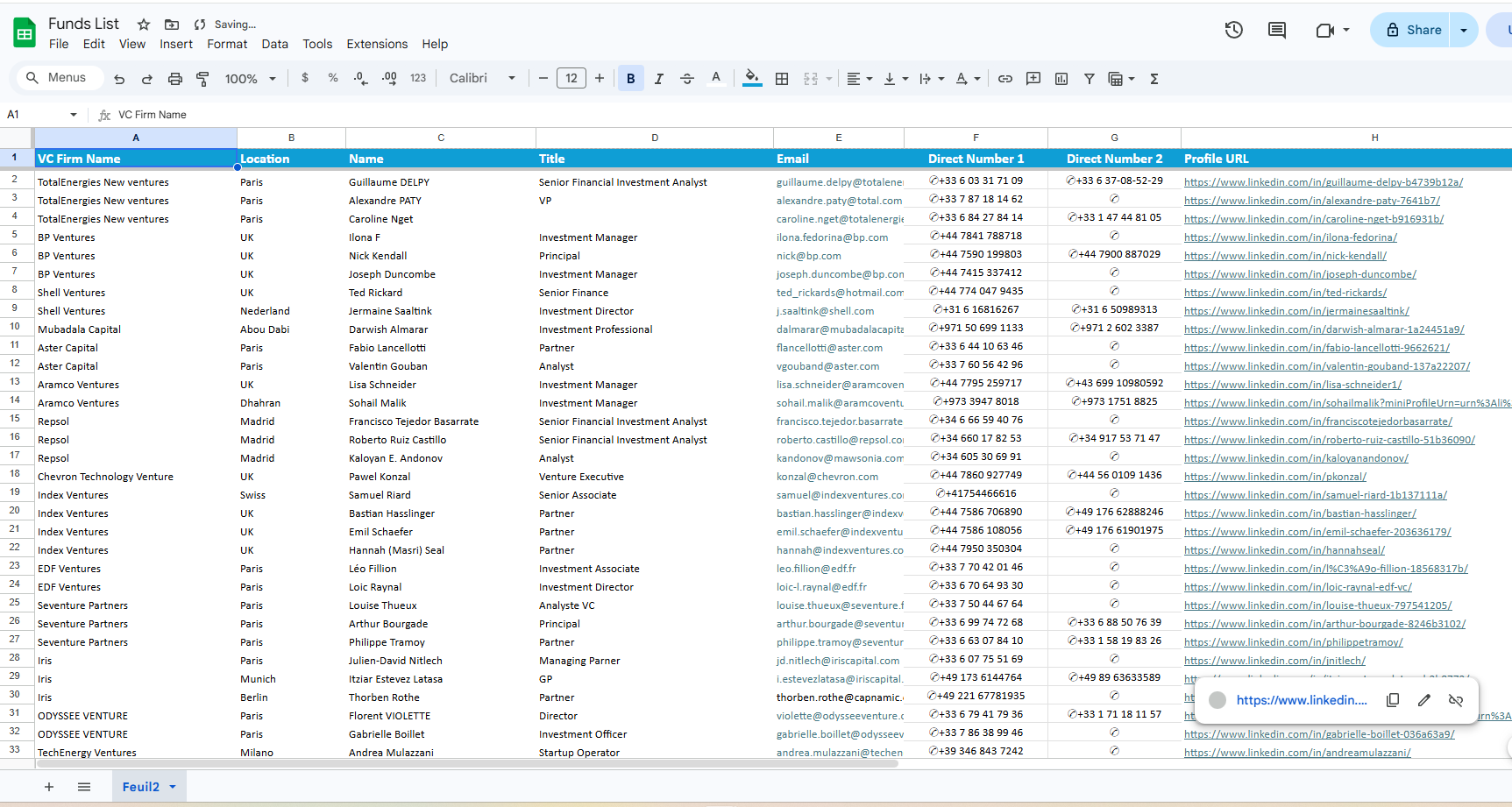Decrease decimal places
This screenshot has height=807, width=1512.
pos(361,78)
